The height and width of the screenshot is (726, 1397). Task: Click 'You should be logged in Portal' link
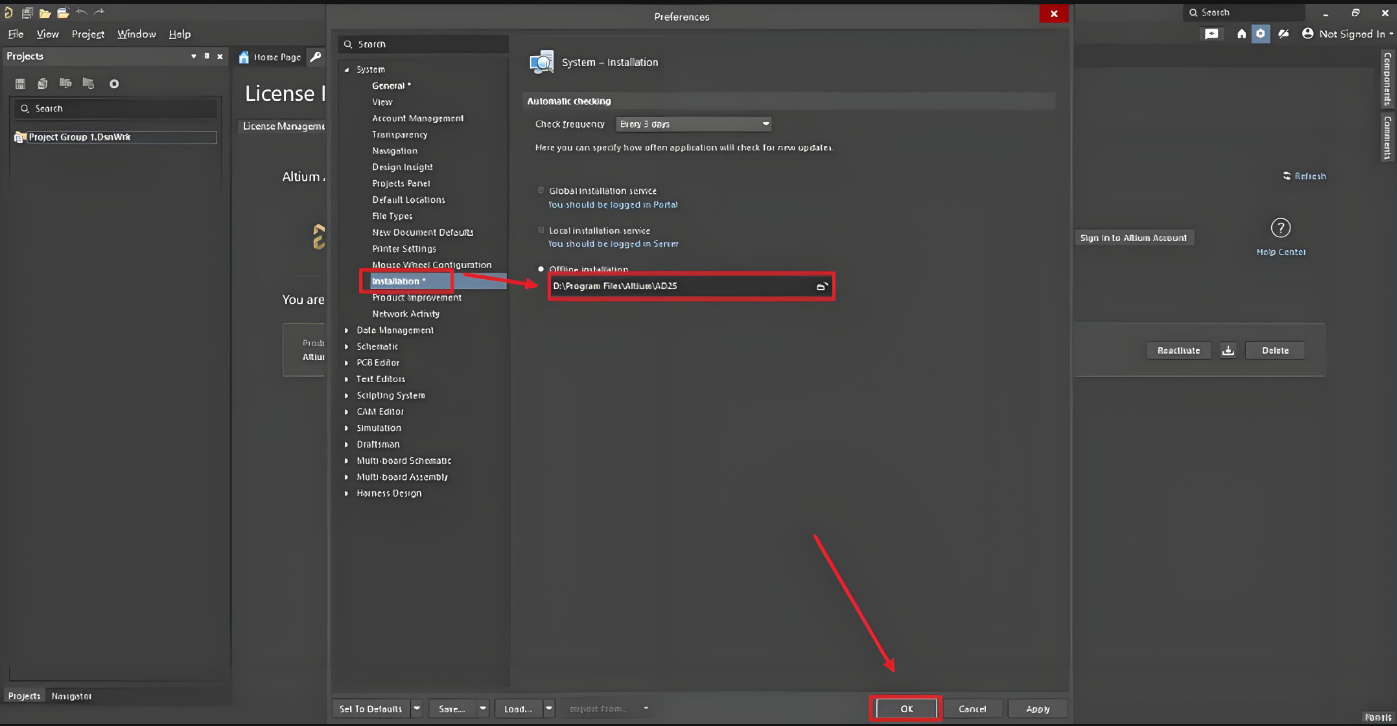click(613, 204)
